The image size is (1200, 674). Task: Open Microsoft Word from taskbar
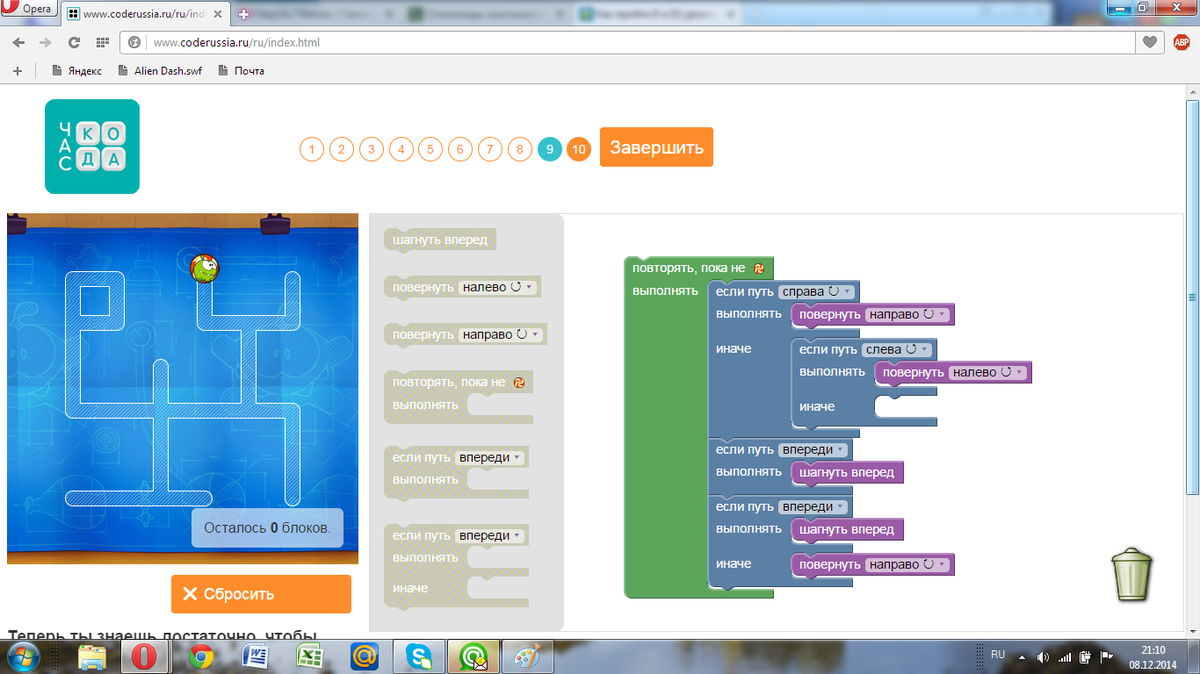pyautogui.click(x=254, y=657)
